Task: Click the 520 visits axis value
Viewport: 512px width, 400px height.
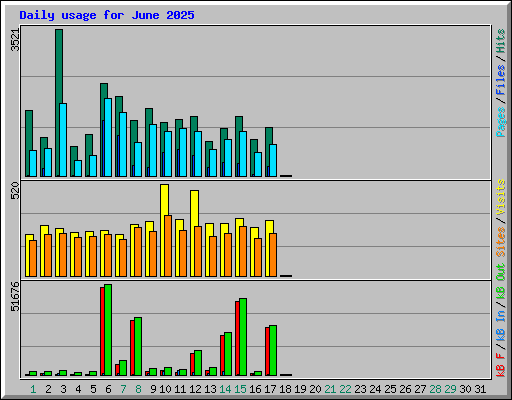Action: click(x=15, y=191)
